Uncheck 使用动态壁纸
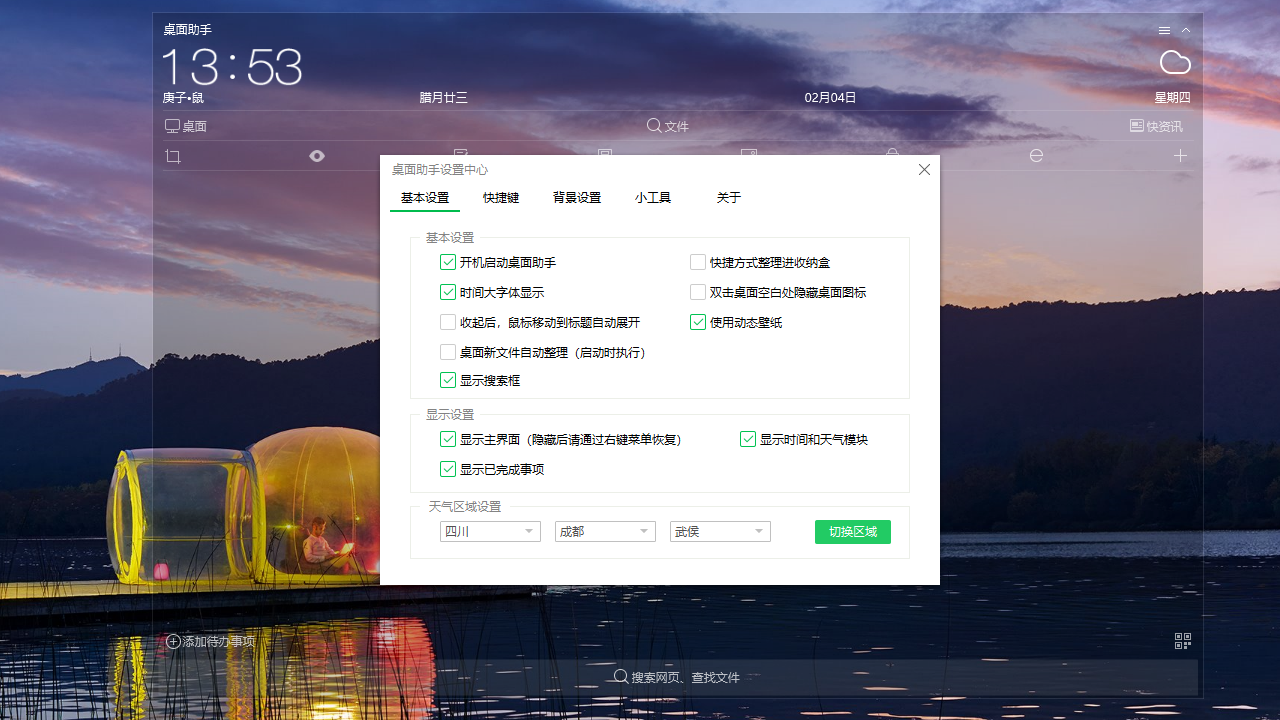Image resolution: width=1280 pixels, height=720 pixels. (697, 322)
